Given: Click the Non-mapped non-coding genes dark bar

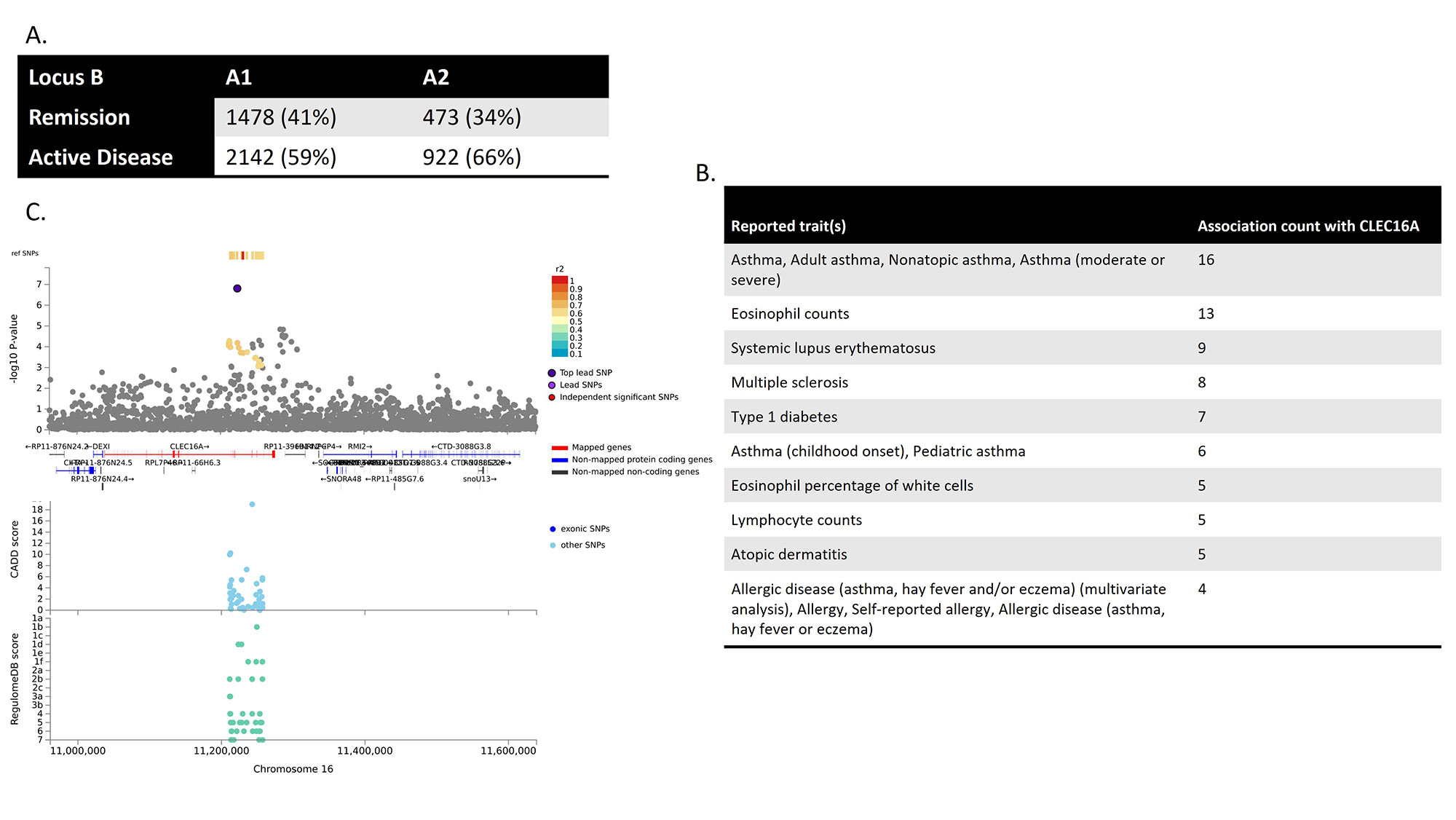Looking at the screenshot, I should pyautogui.click(x=559, y=472).
